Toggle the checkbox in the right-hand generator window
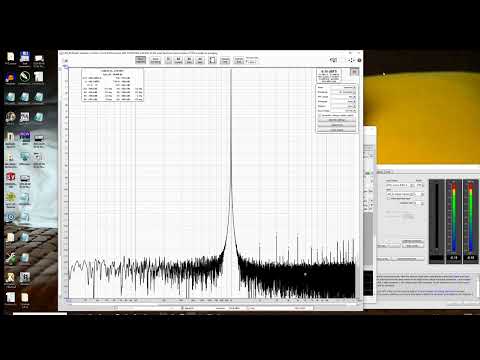Screen dimensions: 480x360 tap(388, 198)
